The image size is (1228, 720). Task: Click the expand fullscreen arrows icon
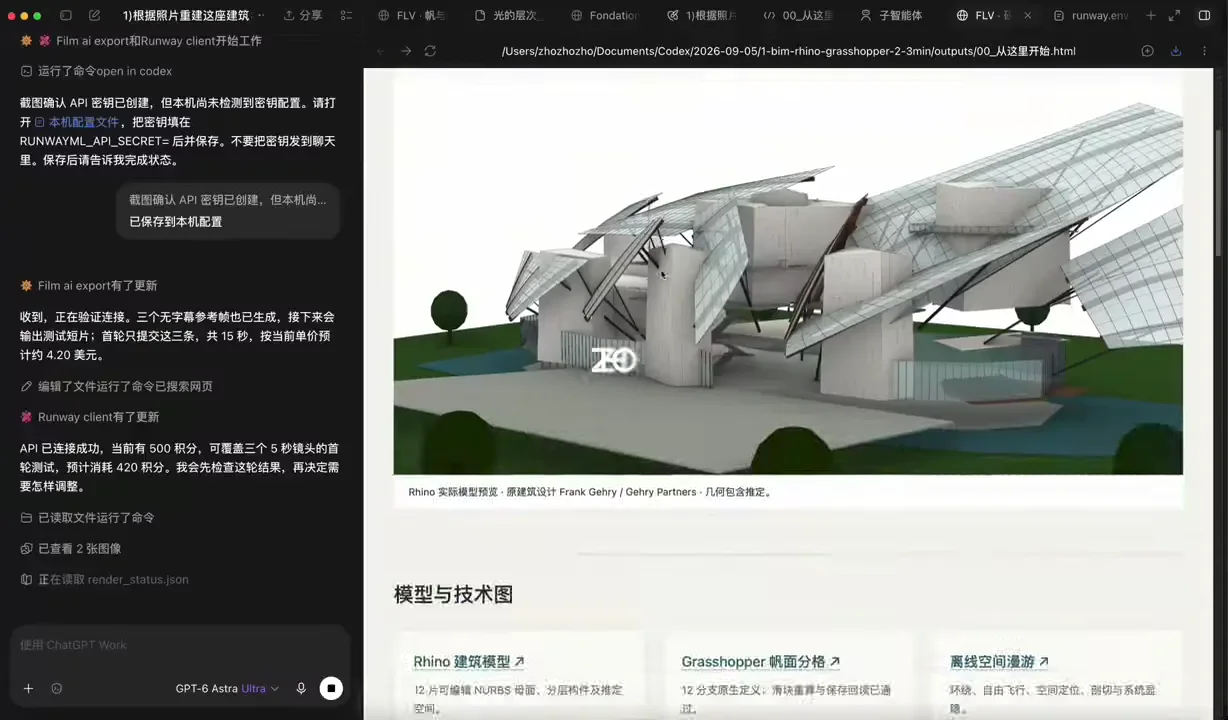click(x=1174, y=15)
